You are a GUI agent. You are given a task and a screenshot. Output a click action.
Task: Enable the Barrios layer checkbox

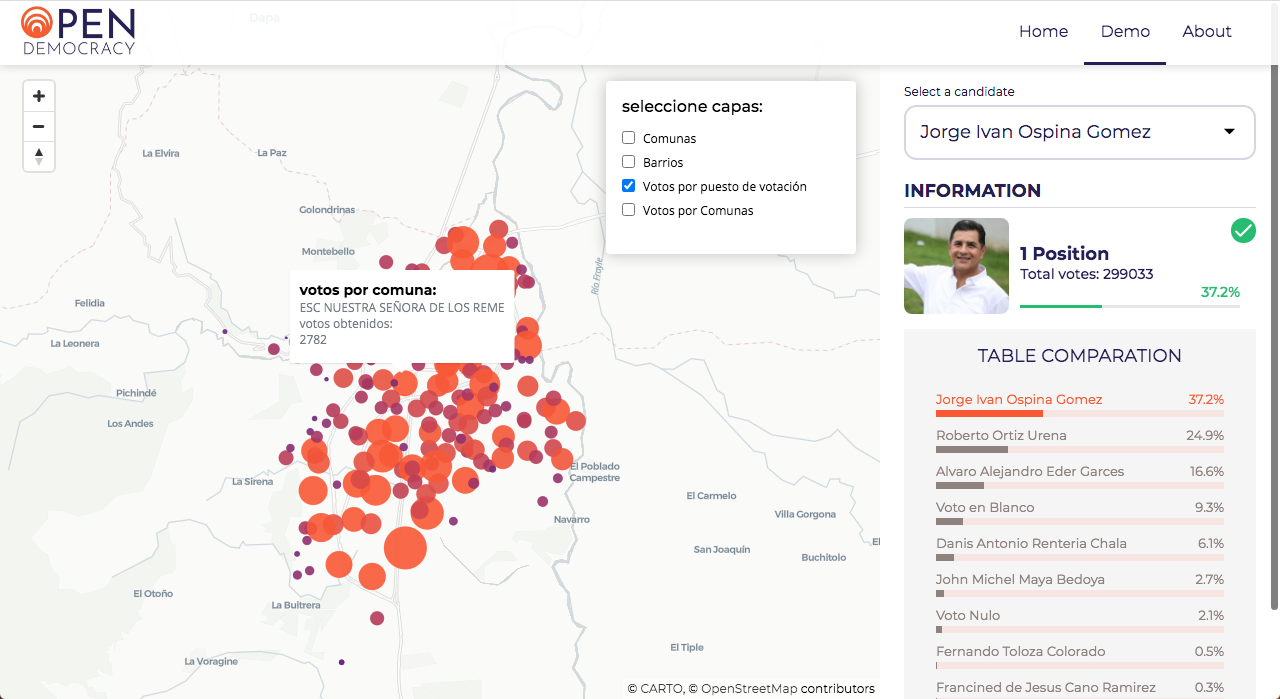(629, 162)
